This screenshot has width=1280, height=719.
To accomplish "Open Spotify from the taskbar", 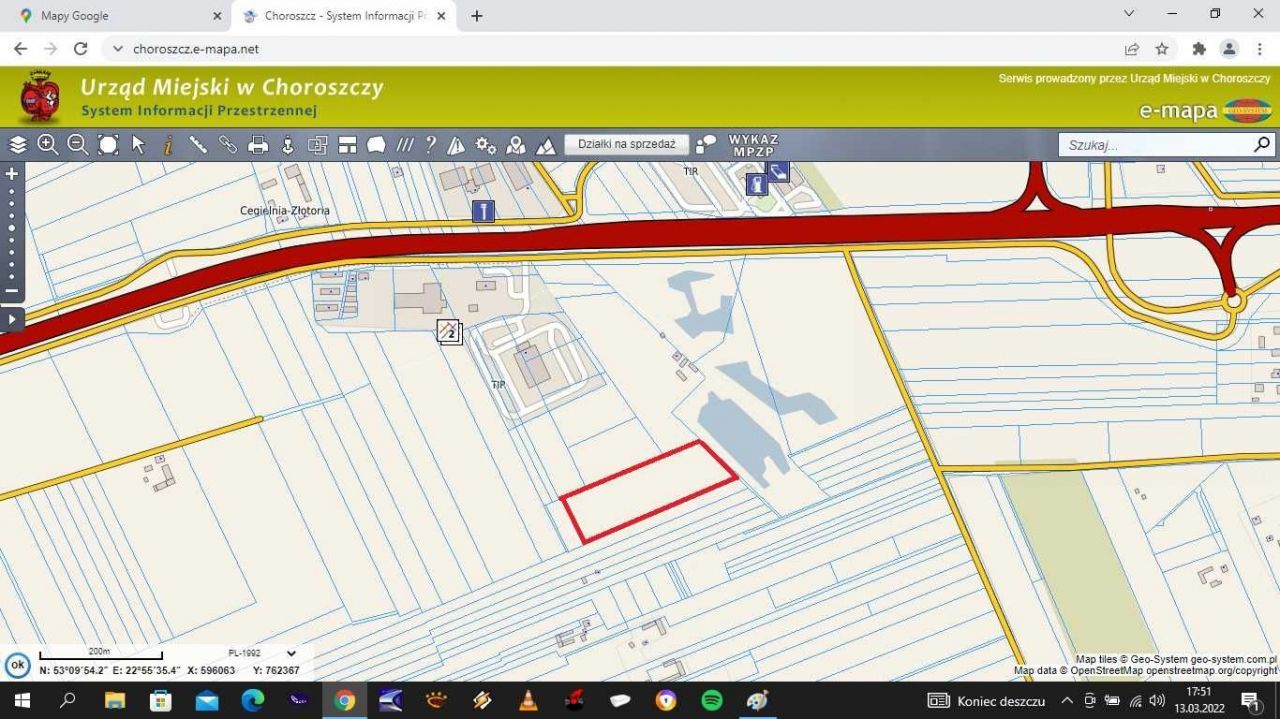I will pos(711,701).
